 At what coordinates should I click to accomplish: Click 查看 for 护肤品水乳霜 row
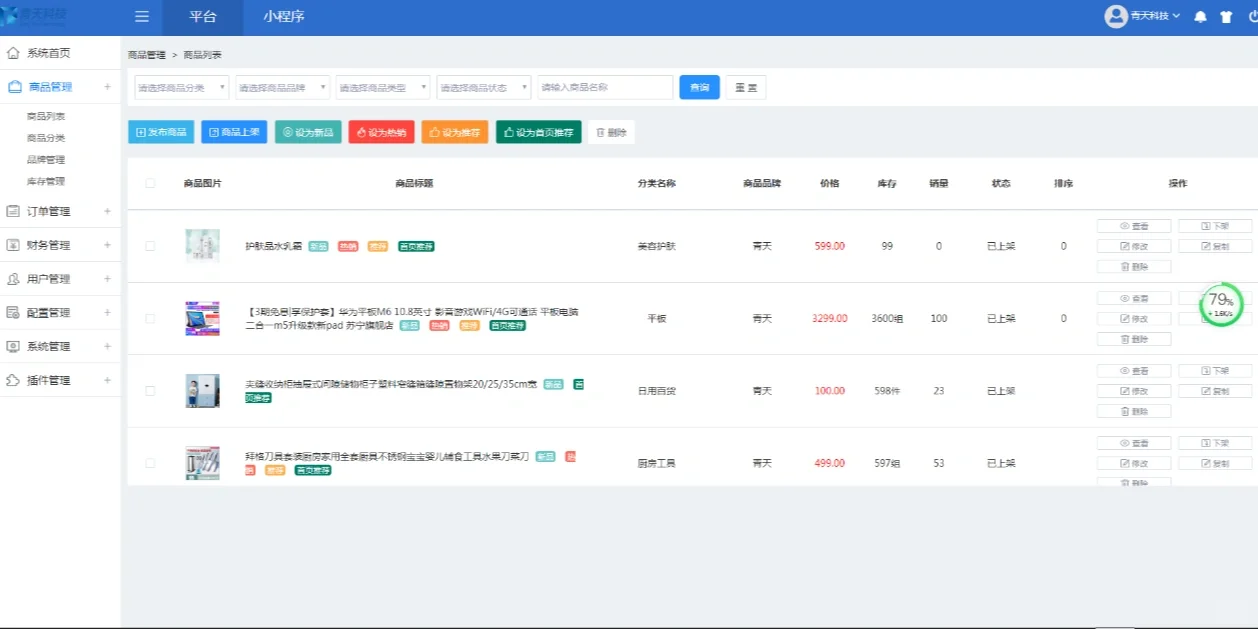click(x=1134, y=226)
